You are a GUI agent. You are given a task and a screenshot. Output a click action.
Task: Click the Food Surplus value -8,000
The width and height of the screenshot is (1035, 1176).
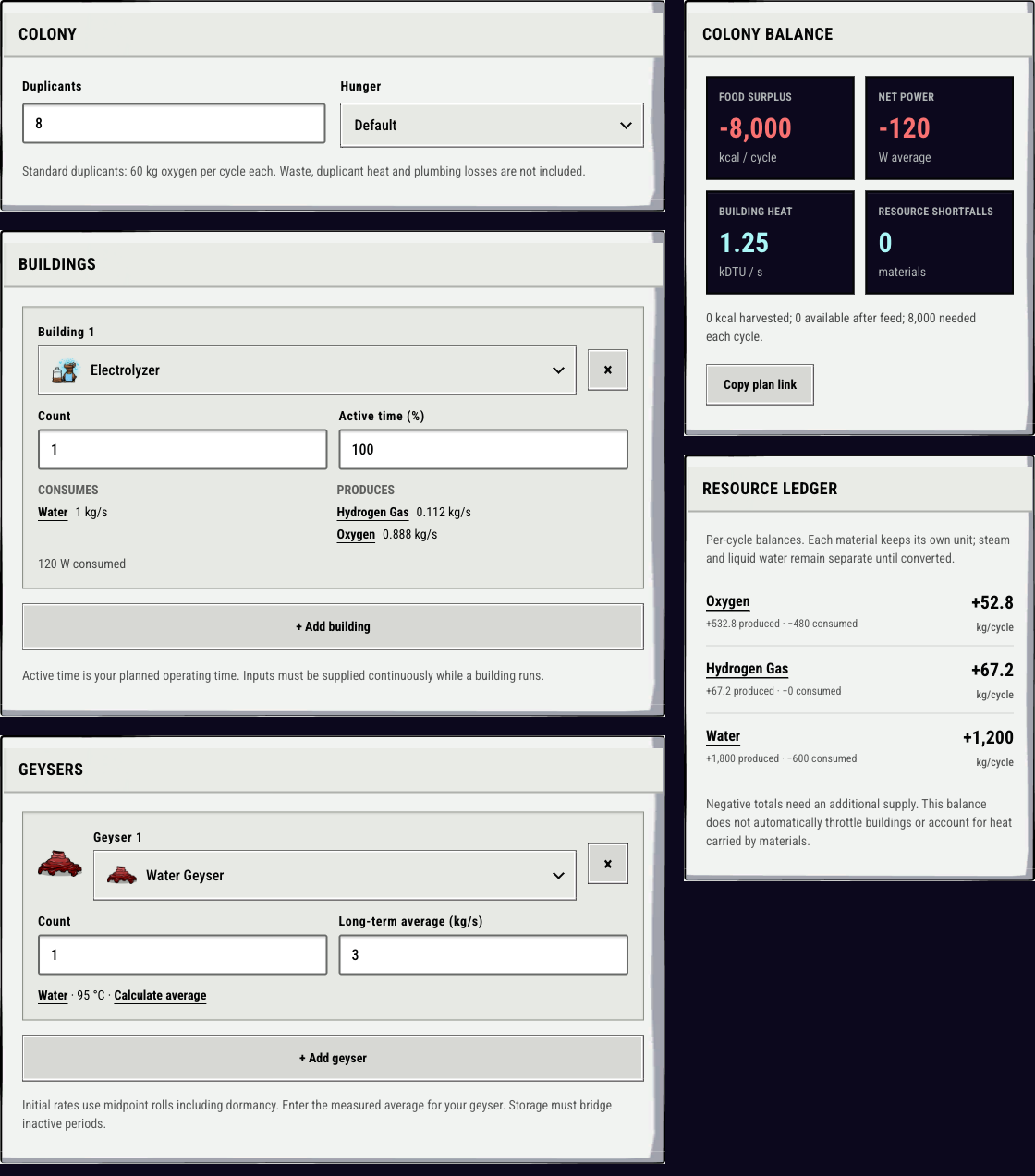tap(755, 128)
